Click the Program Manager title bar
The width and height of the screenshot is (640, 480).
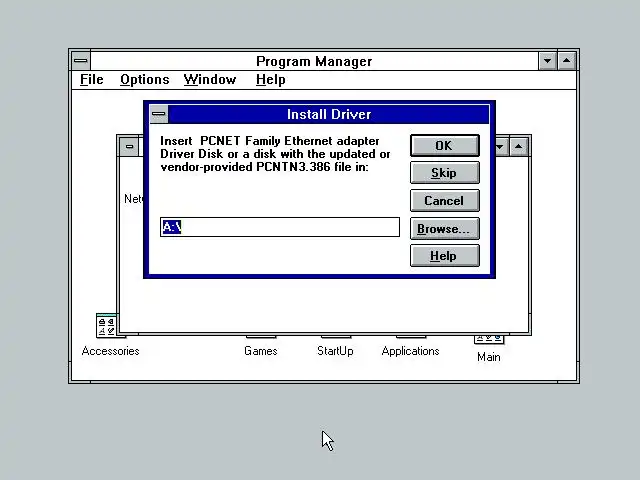[314, 61]
